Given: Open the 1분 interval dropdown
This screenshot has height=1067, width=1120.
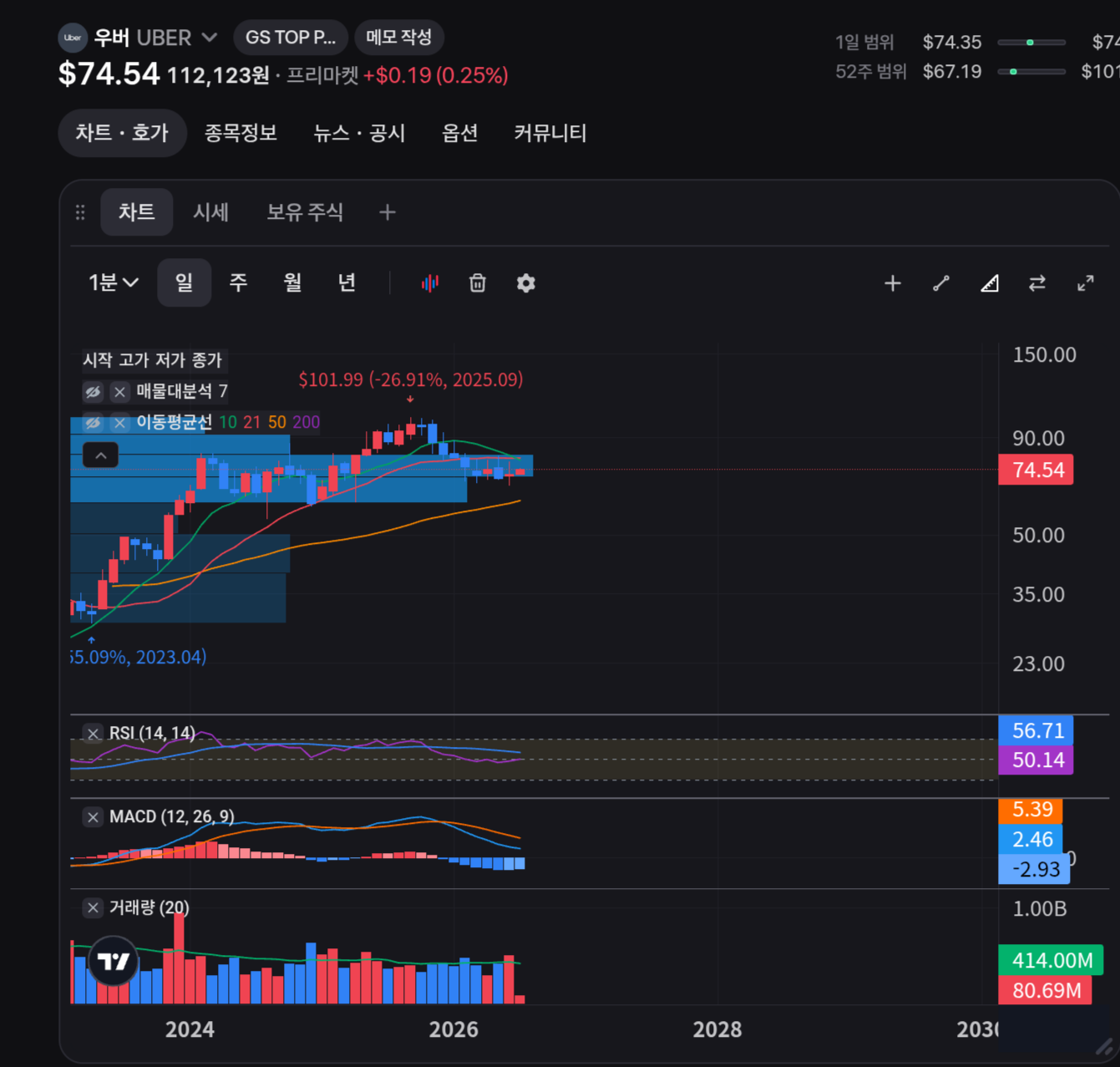Looking at the screenshot, I should coord(114,282).
